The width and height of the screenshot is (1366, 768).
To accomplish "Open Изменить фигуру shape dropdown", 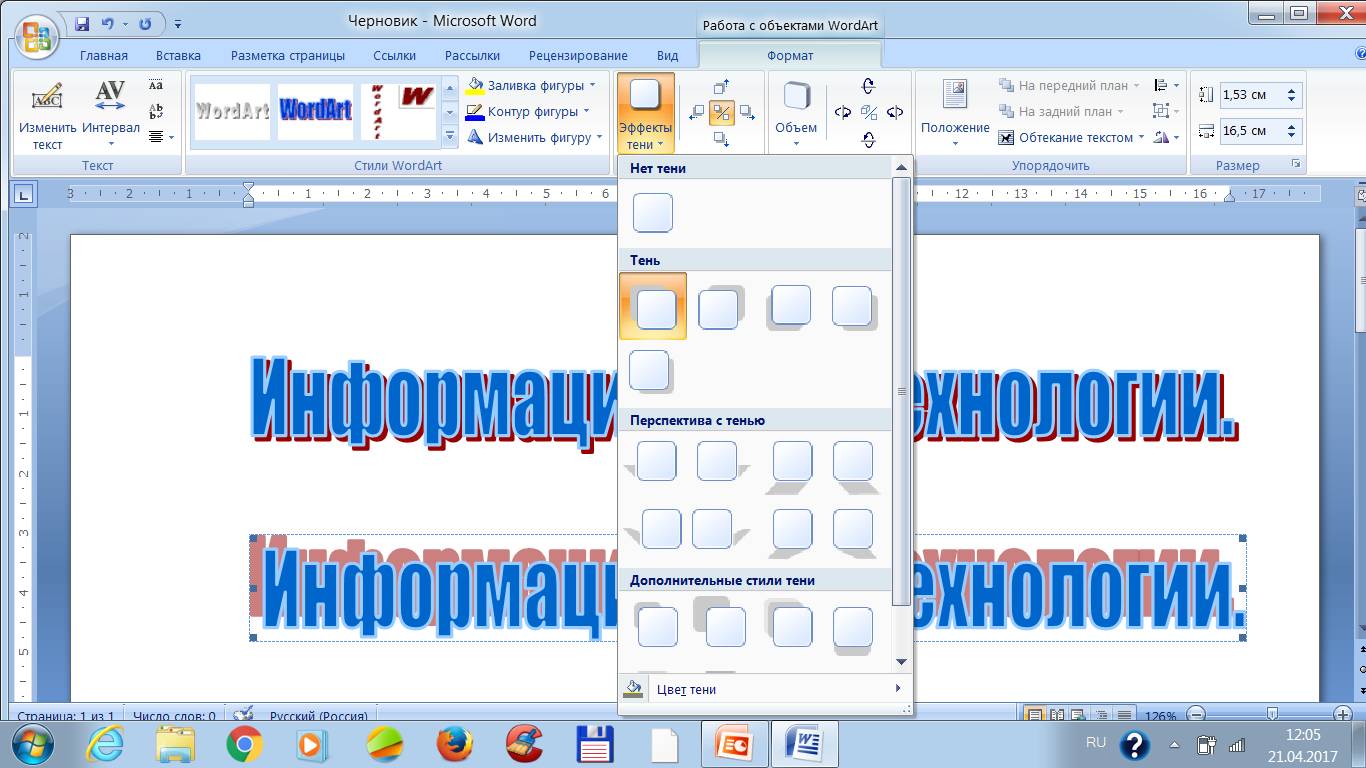I will [x=535, y=137].
